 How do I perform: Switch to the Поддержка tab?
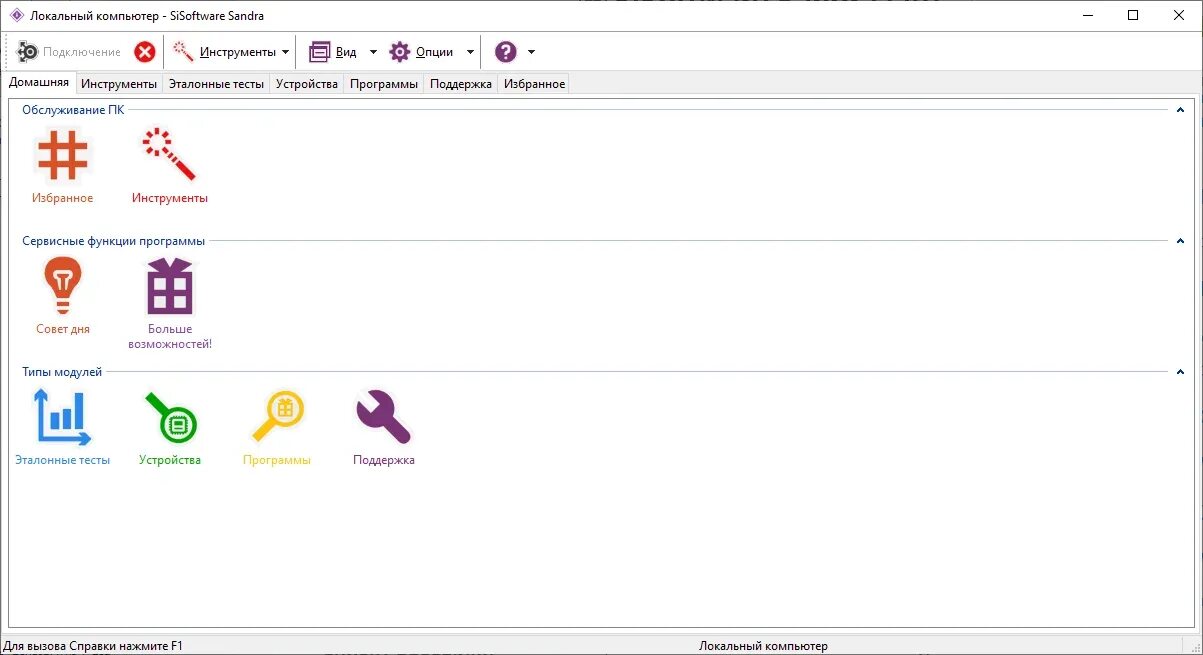(x=461, y=84)
